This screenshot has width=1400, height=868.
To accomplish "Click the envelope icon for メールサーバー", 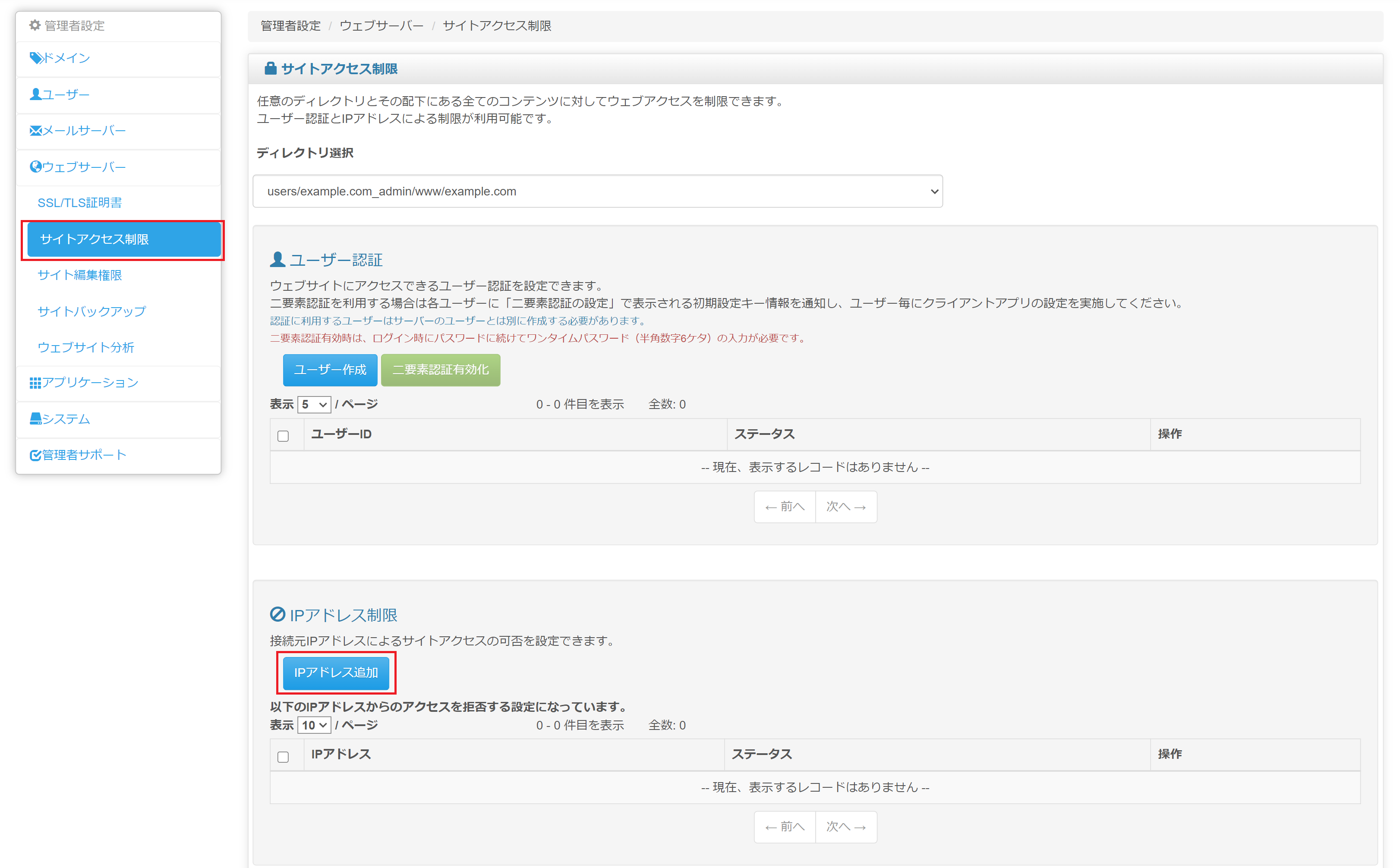I will click(35, 131).
